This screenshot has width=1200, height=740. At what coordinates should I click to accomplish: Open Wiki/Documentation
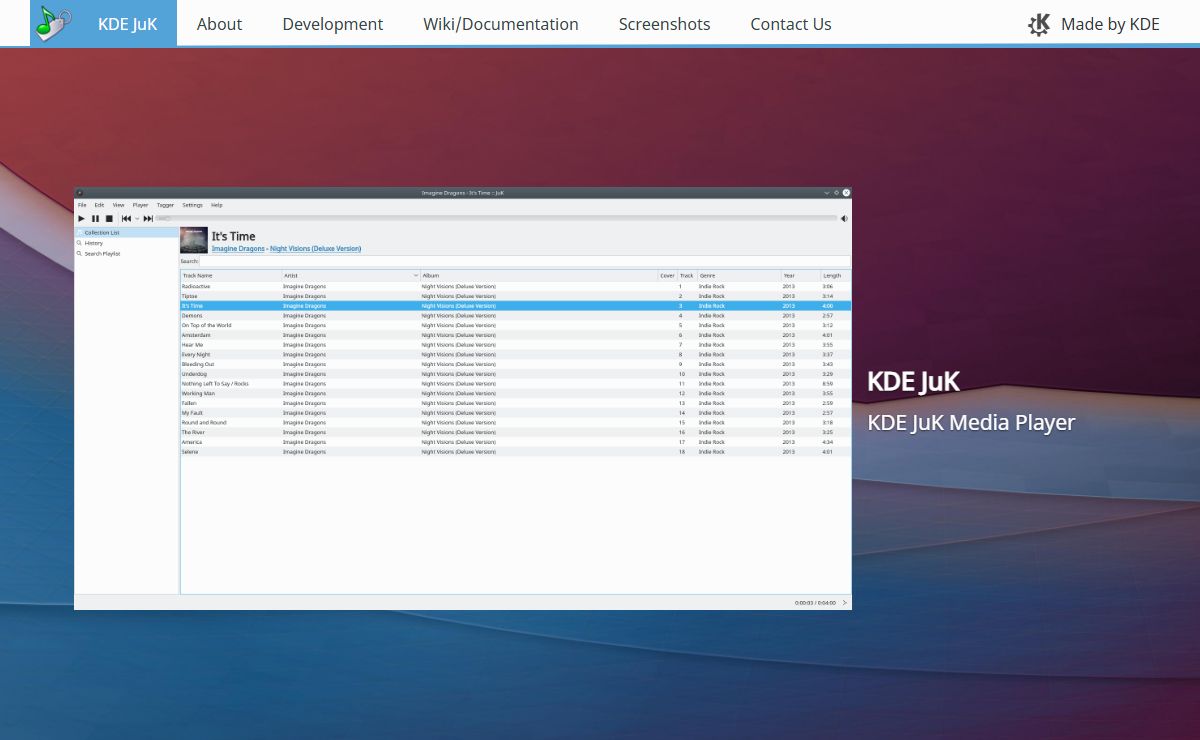tap(500, 24)
